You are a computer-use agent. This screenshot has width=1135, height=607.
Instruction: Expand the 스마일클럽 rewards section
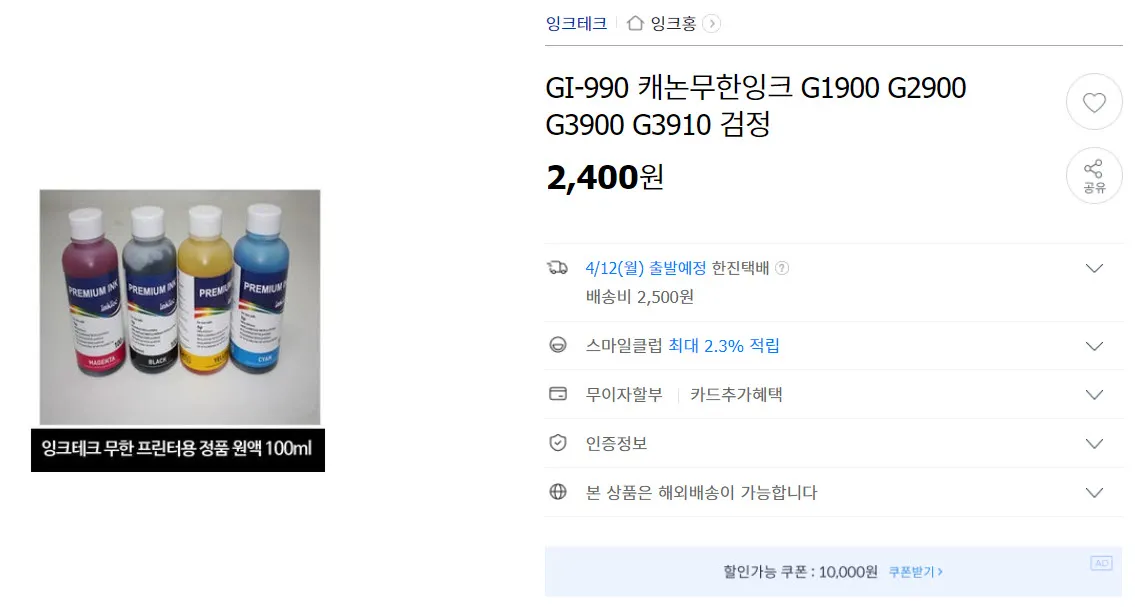click(1094, 345)
